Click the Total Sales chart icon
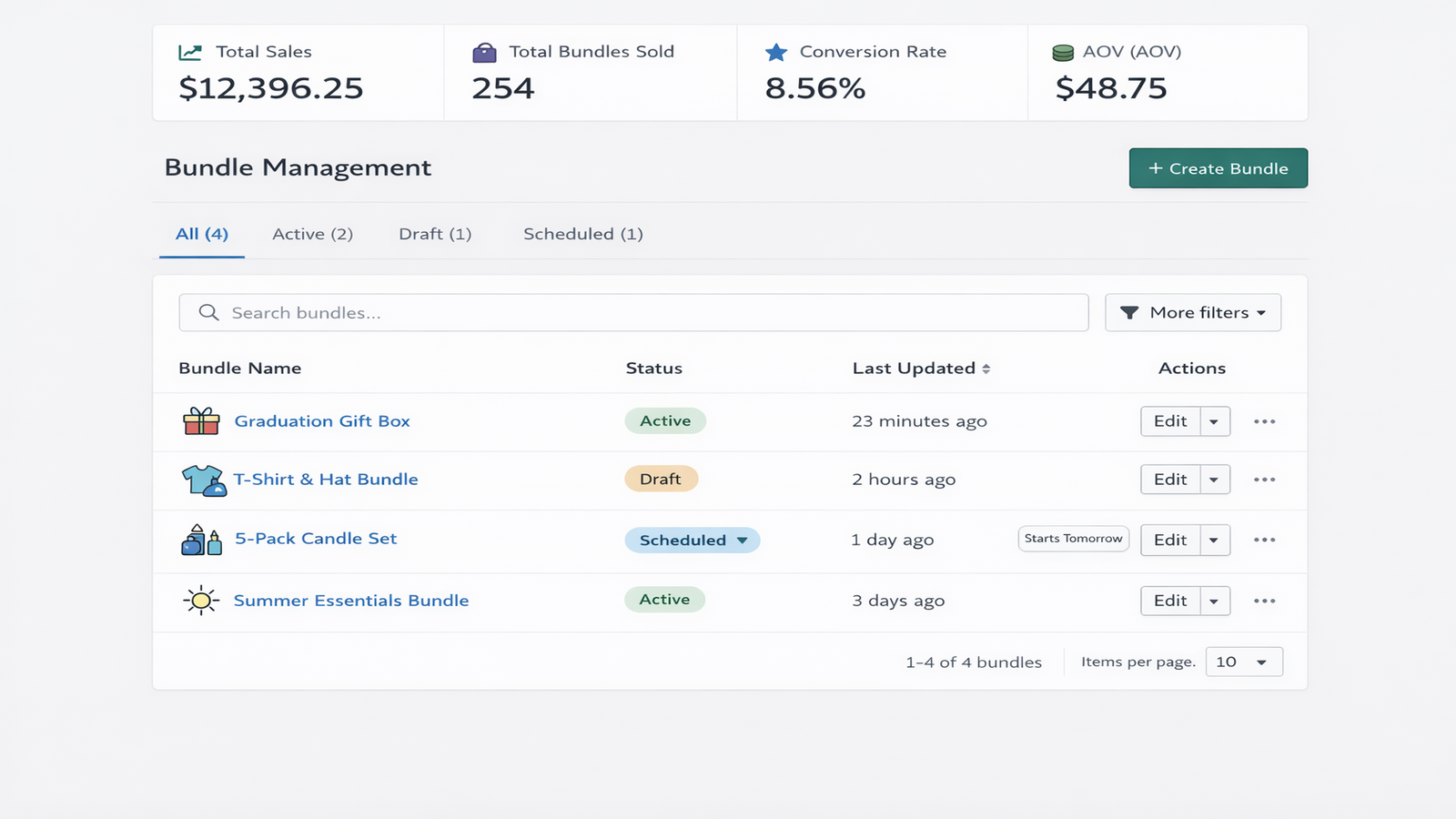Screen dimensions: 1456x819 coord(190,53)
